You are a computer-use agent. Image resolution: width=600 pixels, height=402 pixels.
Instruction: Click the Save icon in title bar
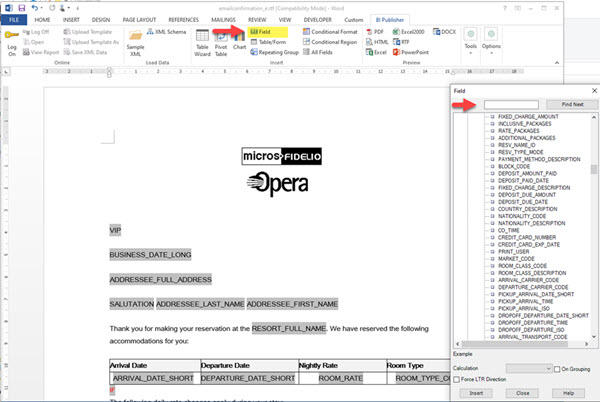(21, 8)
